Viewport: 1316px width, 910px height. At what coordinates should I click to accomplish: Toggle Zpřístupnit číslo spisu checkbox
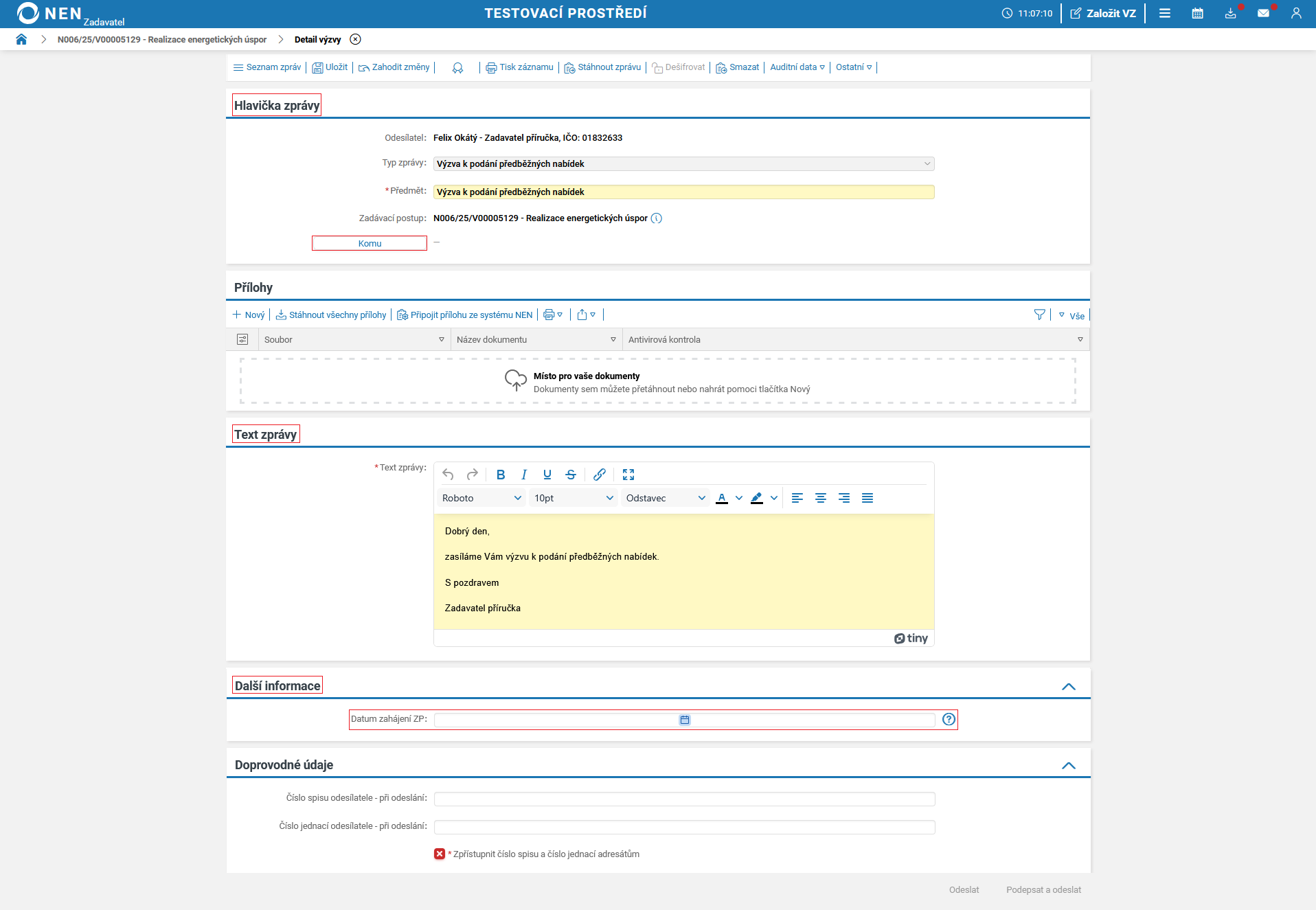click(440, 854)
